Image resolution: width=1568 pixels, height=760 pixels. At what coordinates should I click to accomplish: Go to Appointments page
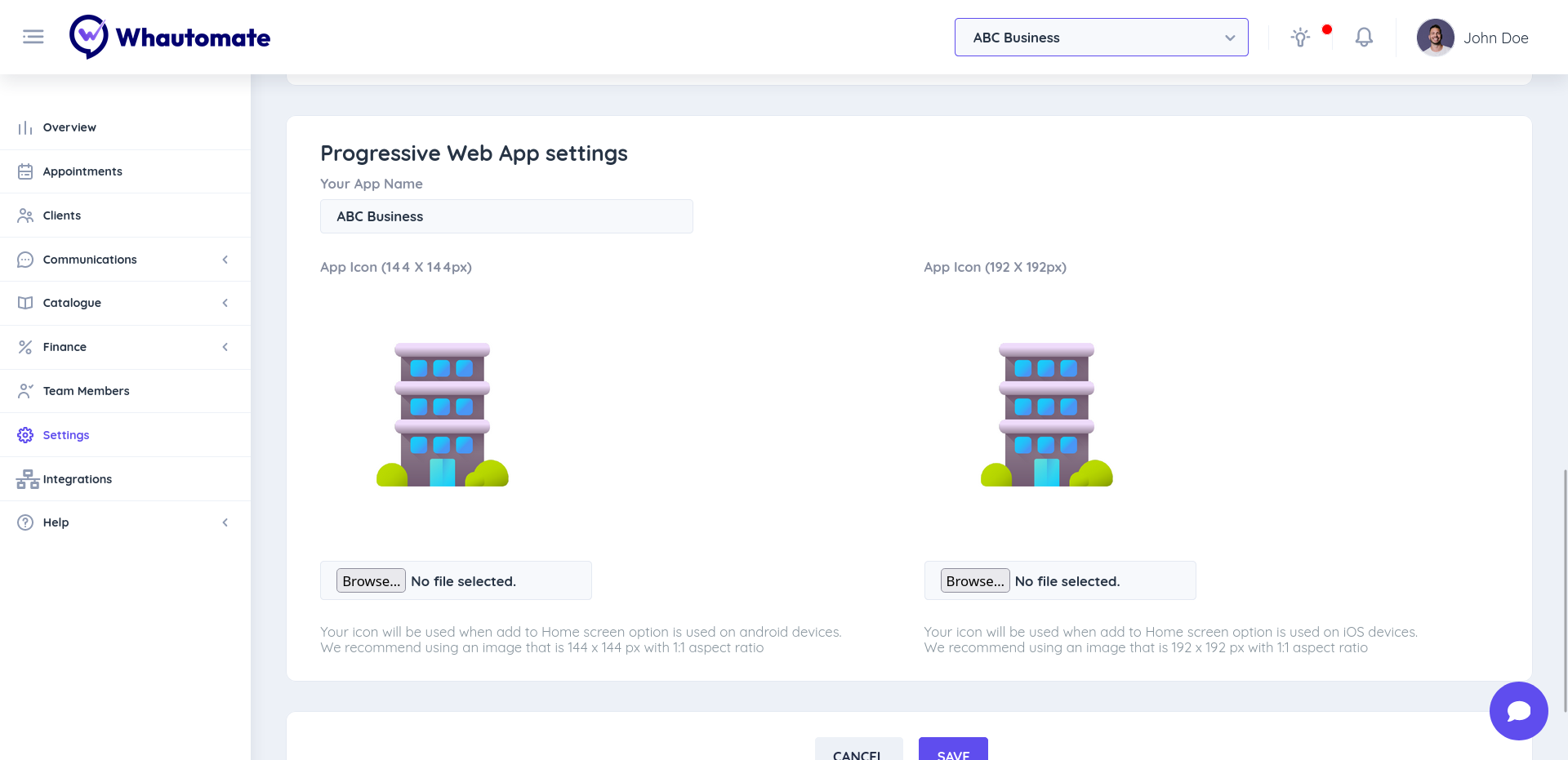[82, 171]
